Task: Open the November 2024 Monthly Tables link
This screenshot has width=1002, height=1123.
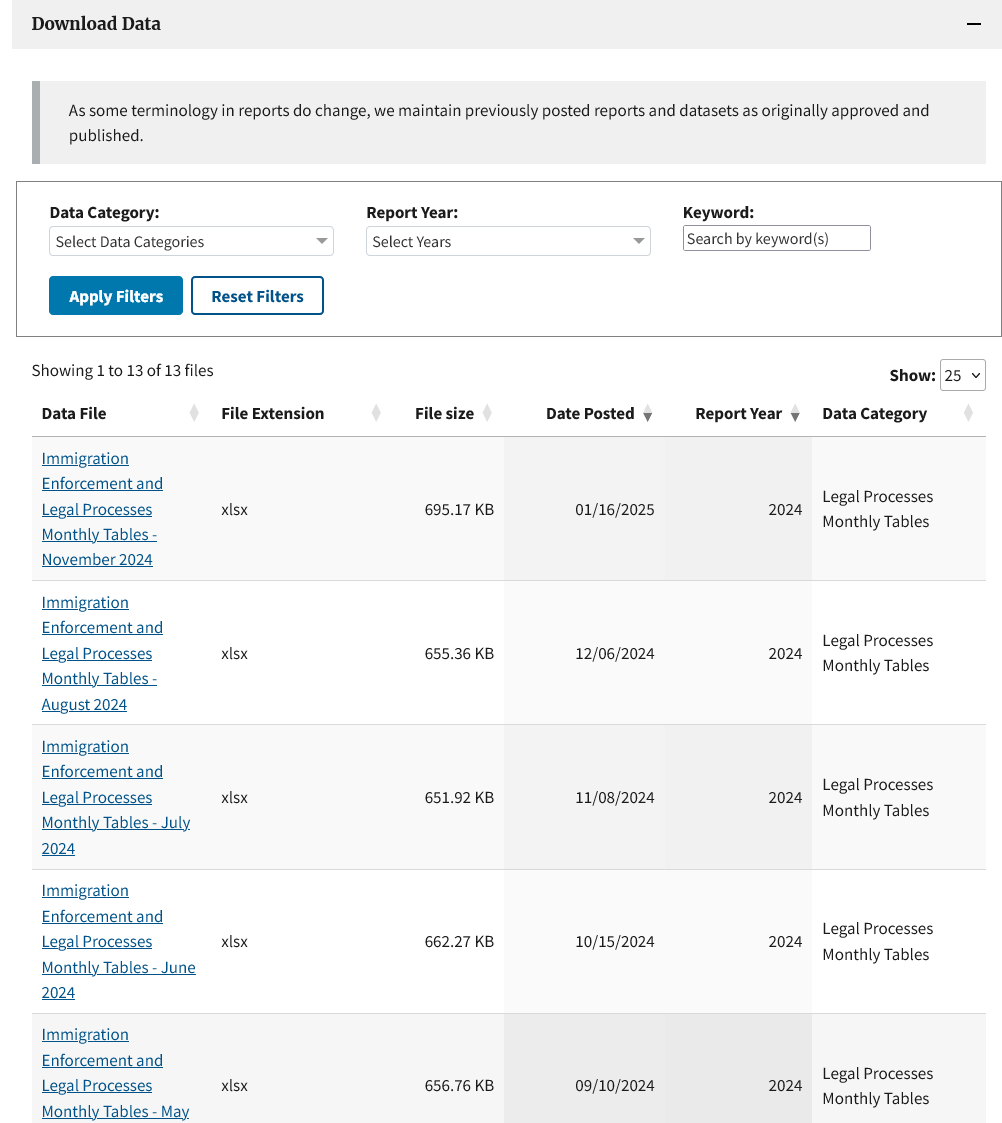Action: (102, 509)
